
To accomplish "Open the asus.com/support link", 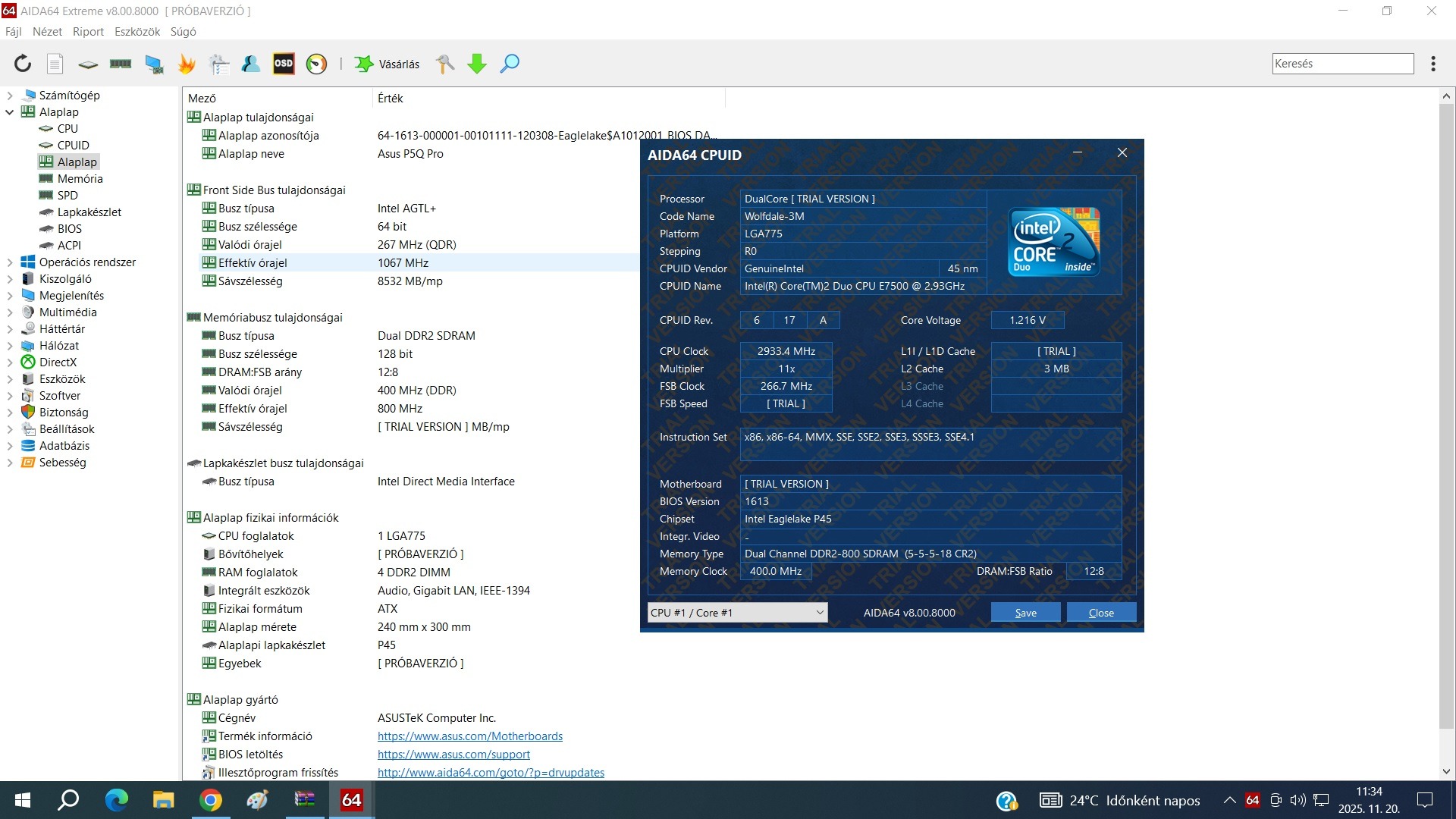I will [453, 755].
